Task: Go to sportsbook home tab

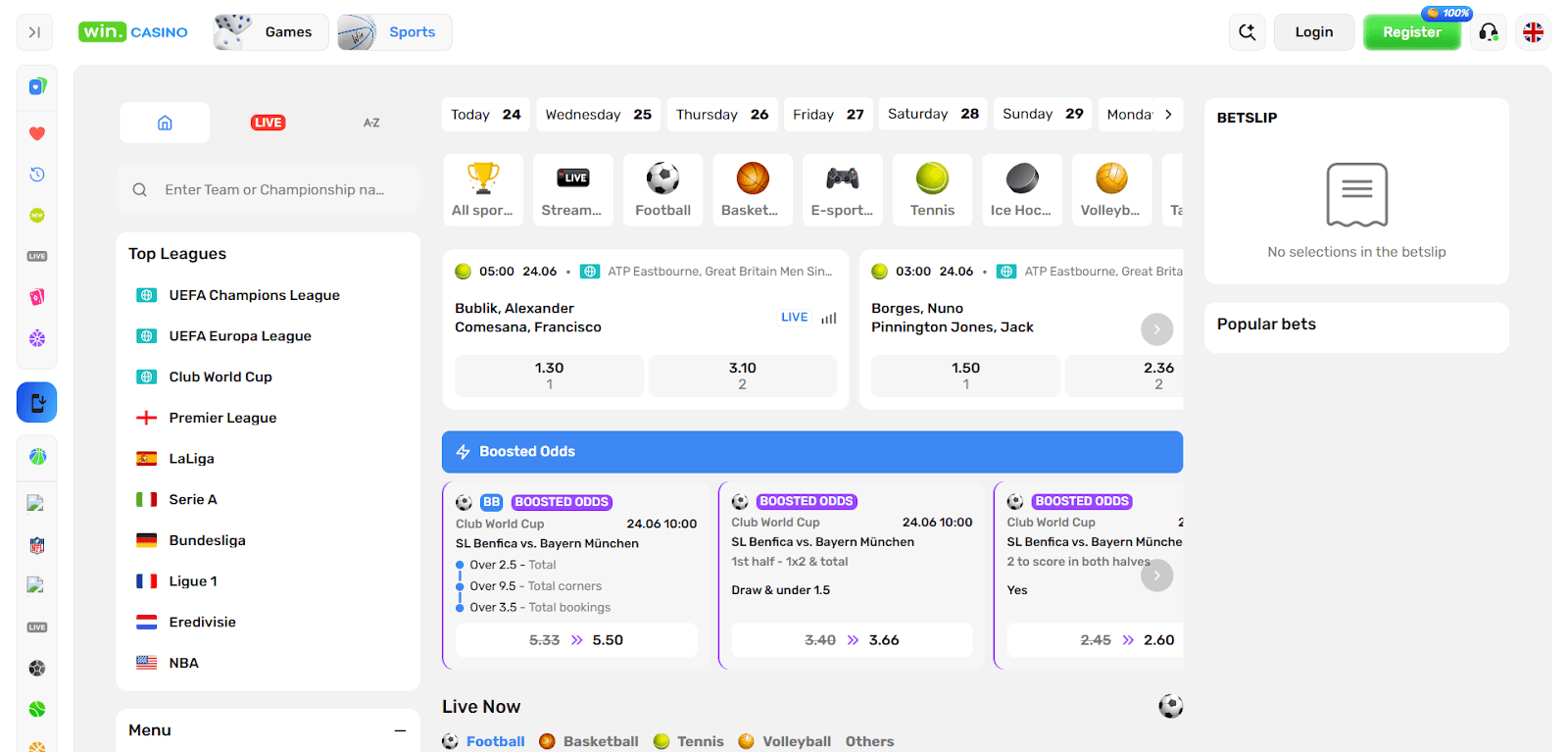Action: [x=165, y=123]
